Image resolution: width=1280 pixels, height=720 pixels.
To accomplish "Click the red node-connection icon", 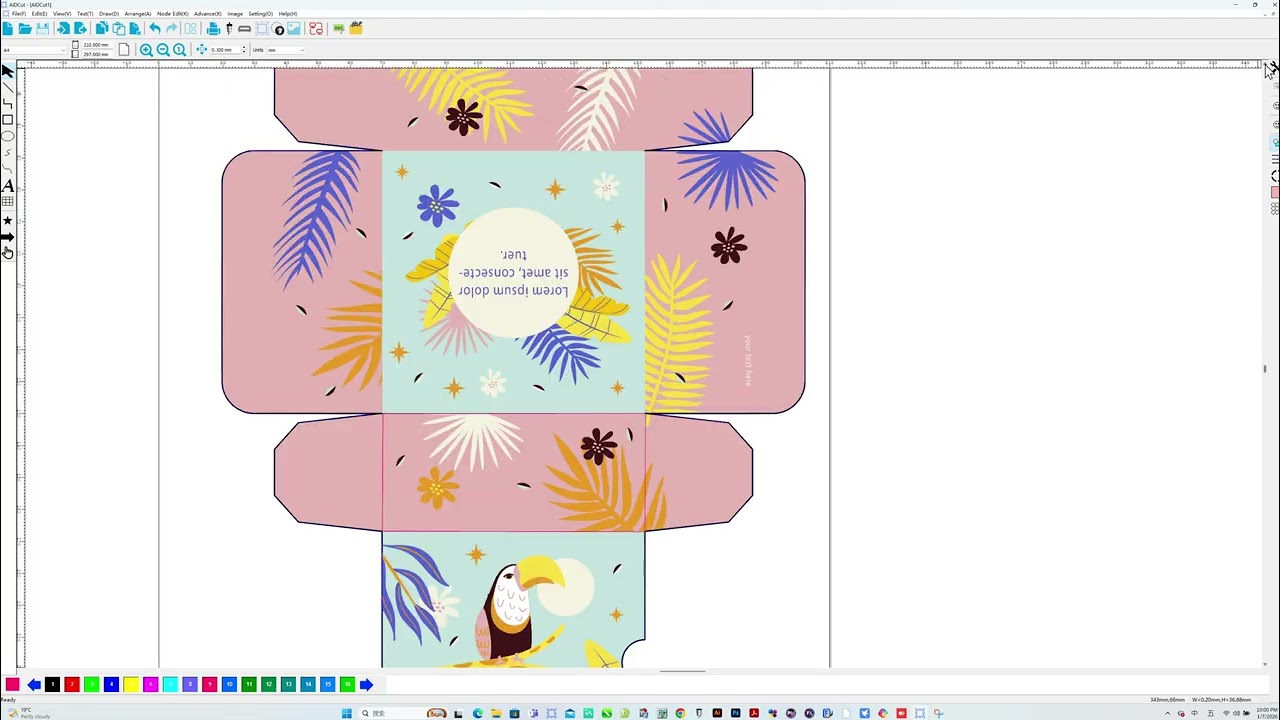I will (x=316, y=28).
